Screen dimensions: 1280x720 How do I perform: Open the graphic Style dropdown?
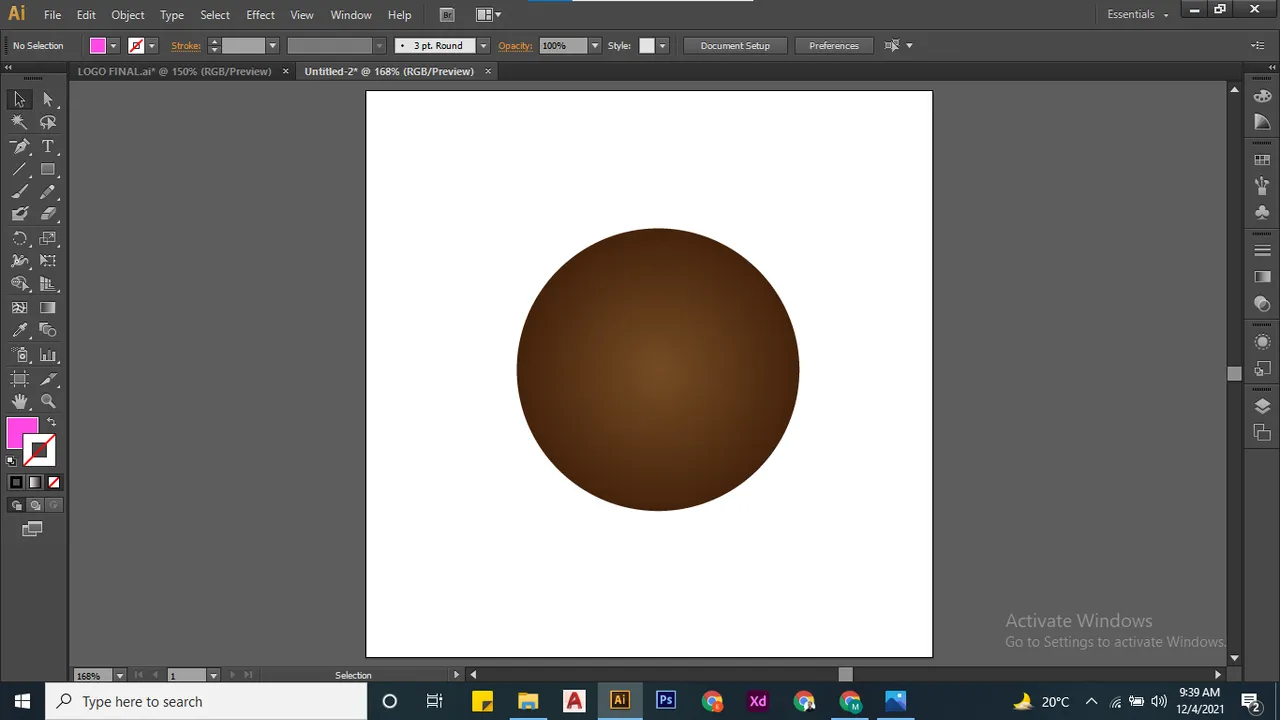(x=662, y=46)
